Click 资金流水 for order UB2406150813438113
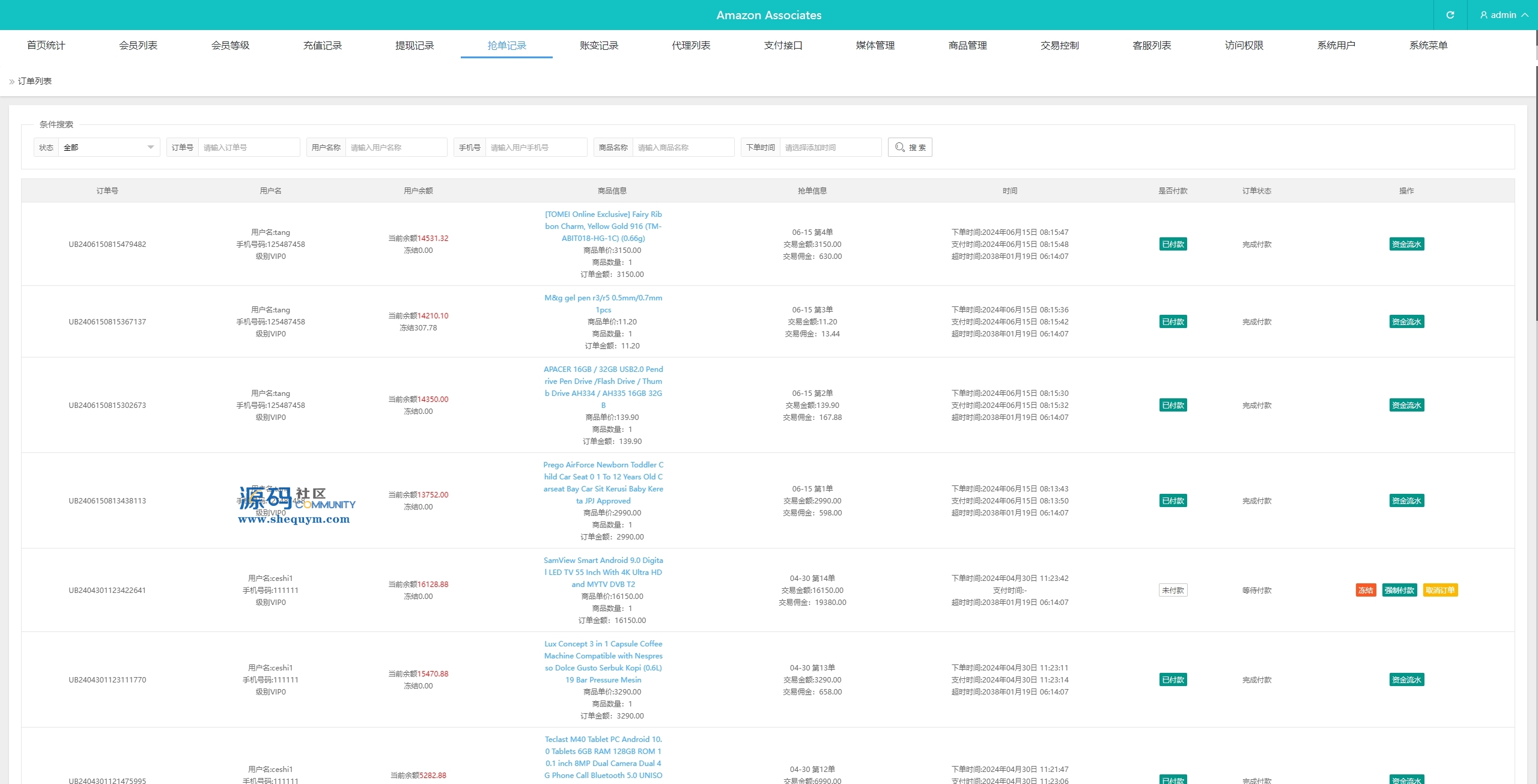1538x784 pixels. [x=1406, y=500]
